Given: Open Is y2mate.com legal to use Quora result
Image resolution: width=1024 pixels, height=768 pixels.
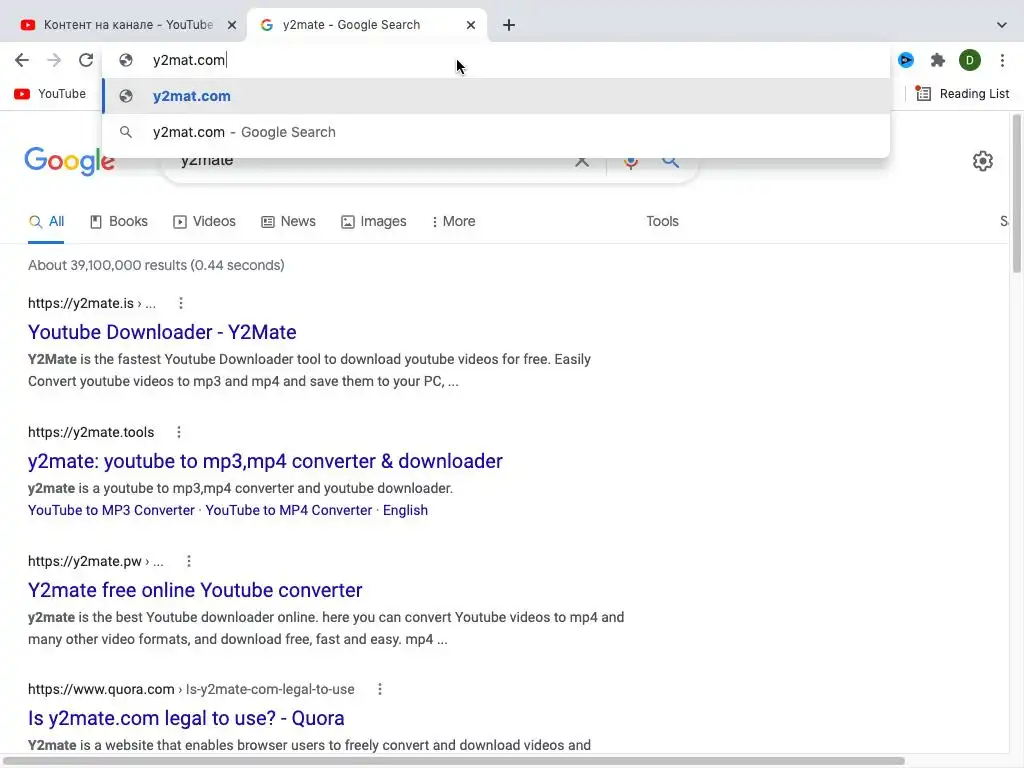Looking at the screenshot, I should (186, 718).
